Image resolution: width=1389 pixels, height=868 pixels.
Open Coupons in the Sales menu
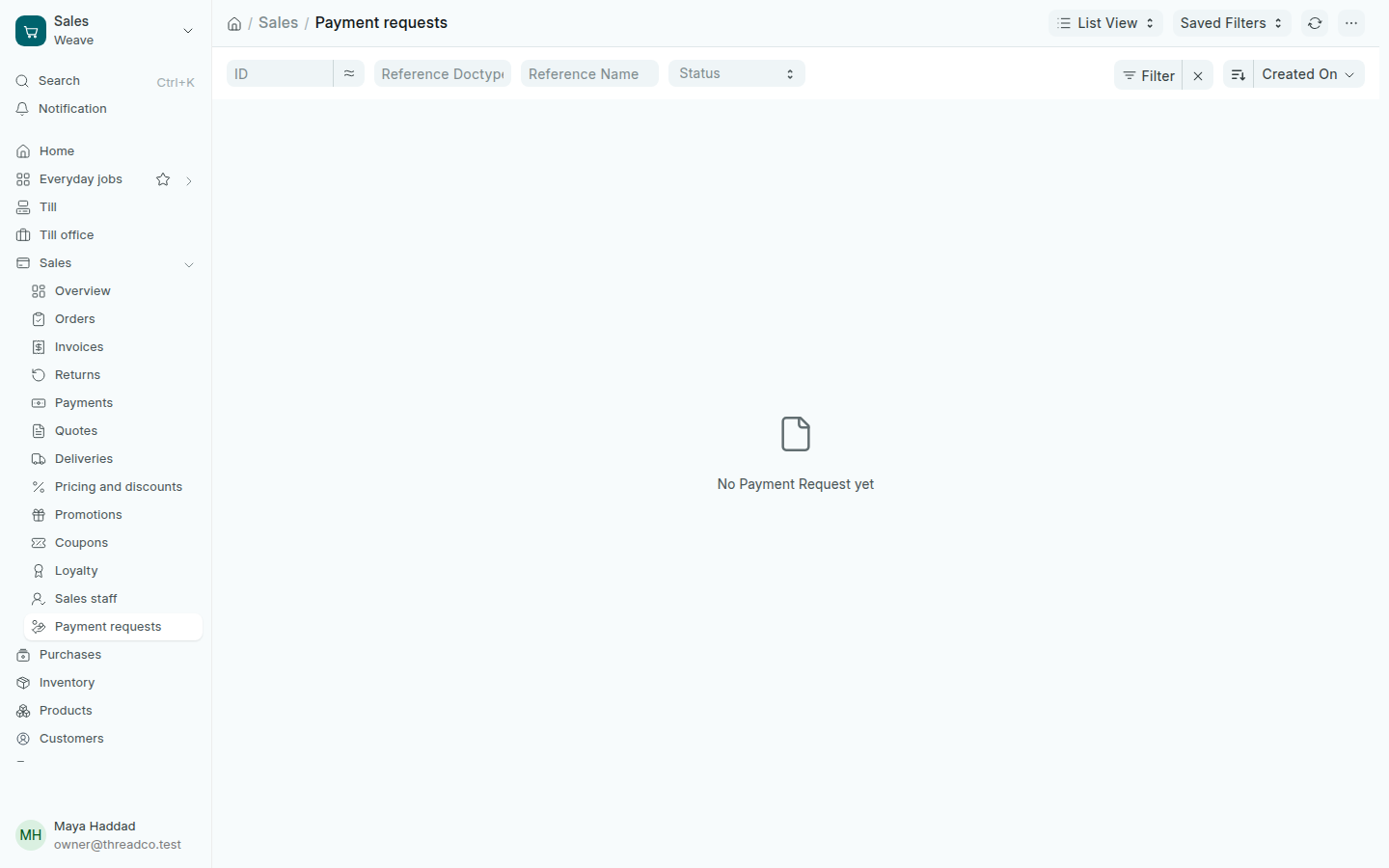point(113,543)
